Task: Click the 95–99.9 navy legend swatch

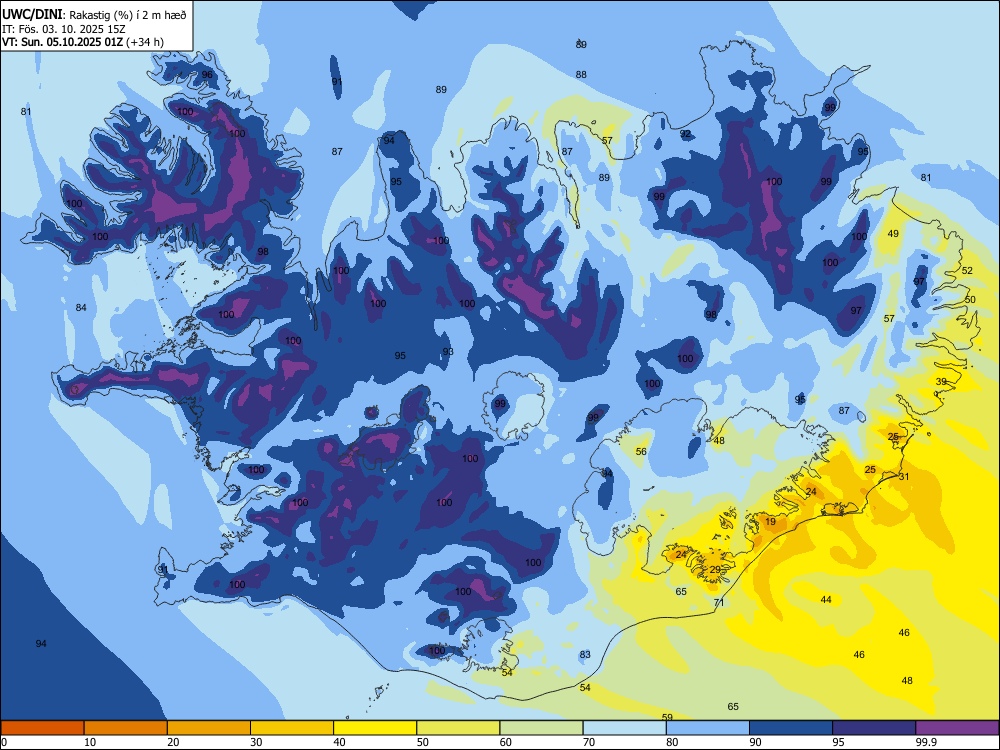Action: click(x=874, y=728)
